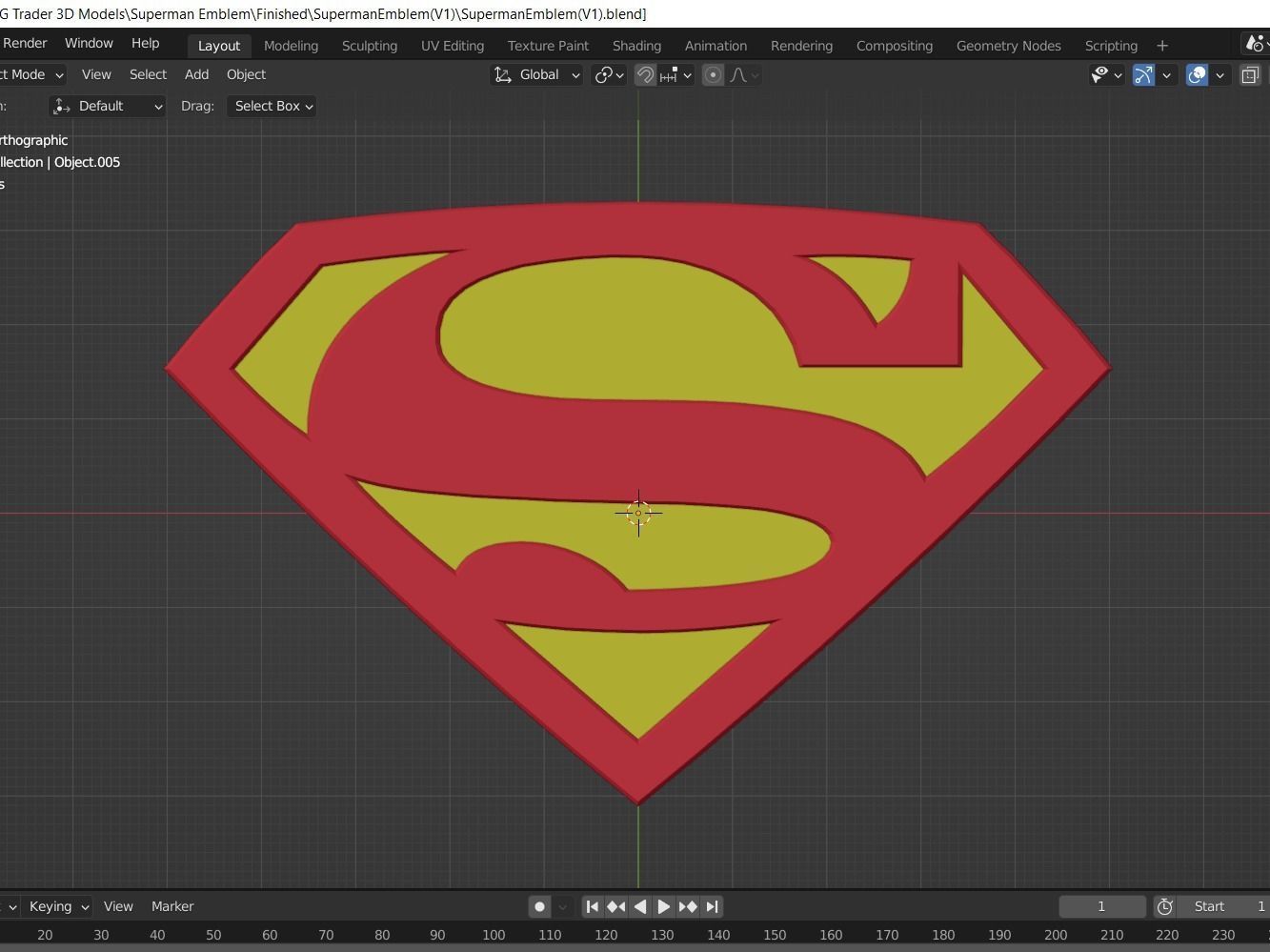
Task: Toggle auto keying record button
Action: [539, 906]
